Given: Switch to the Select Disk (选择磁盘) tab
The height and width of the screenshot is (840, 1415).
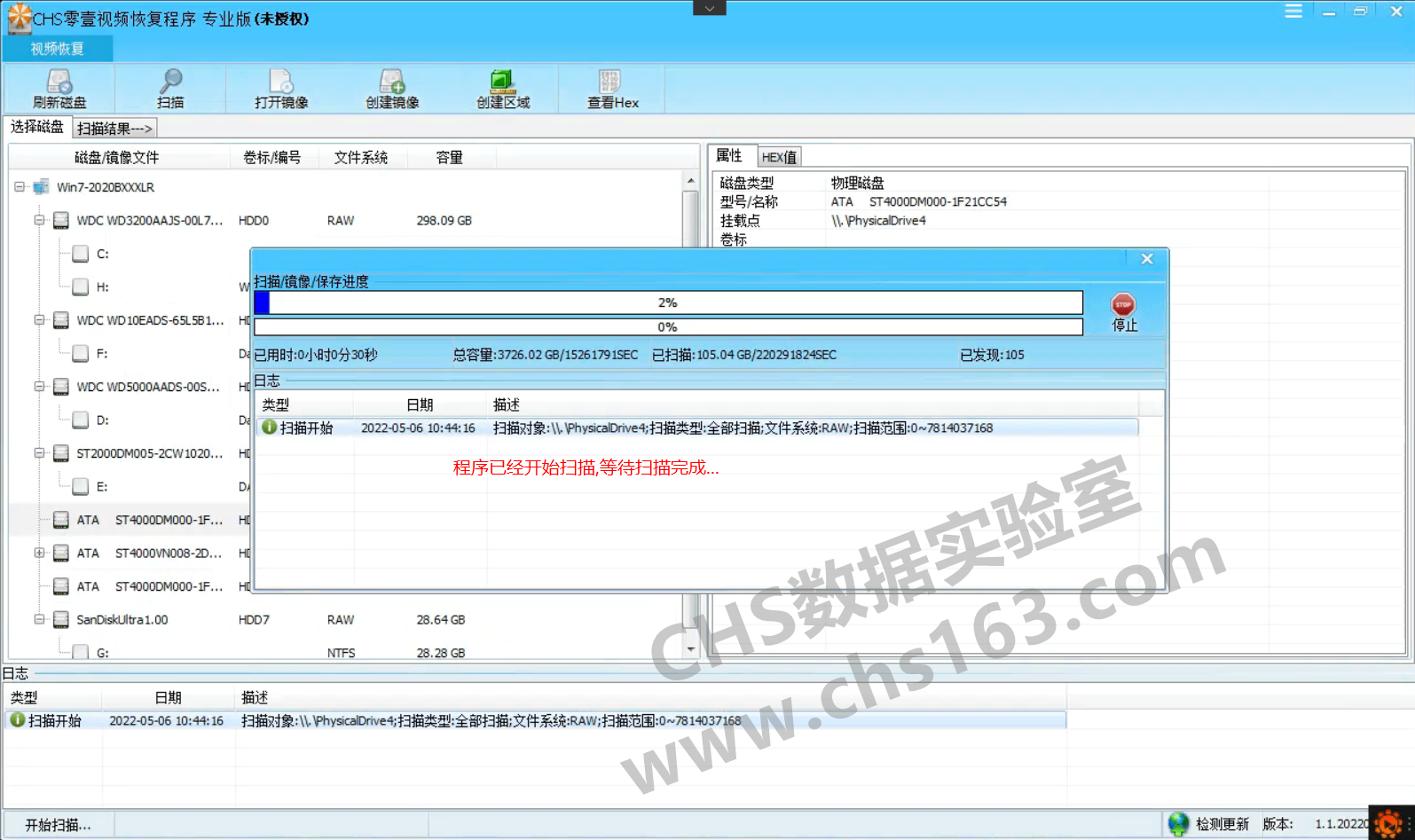Looking at the screenshot, I should point(36,128).
